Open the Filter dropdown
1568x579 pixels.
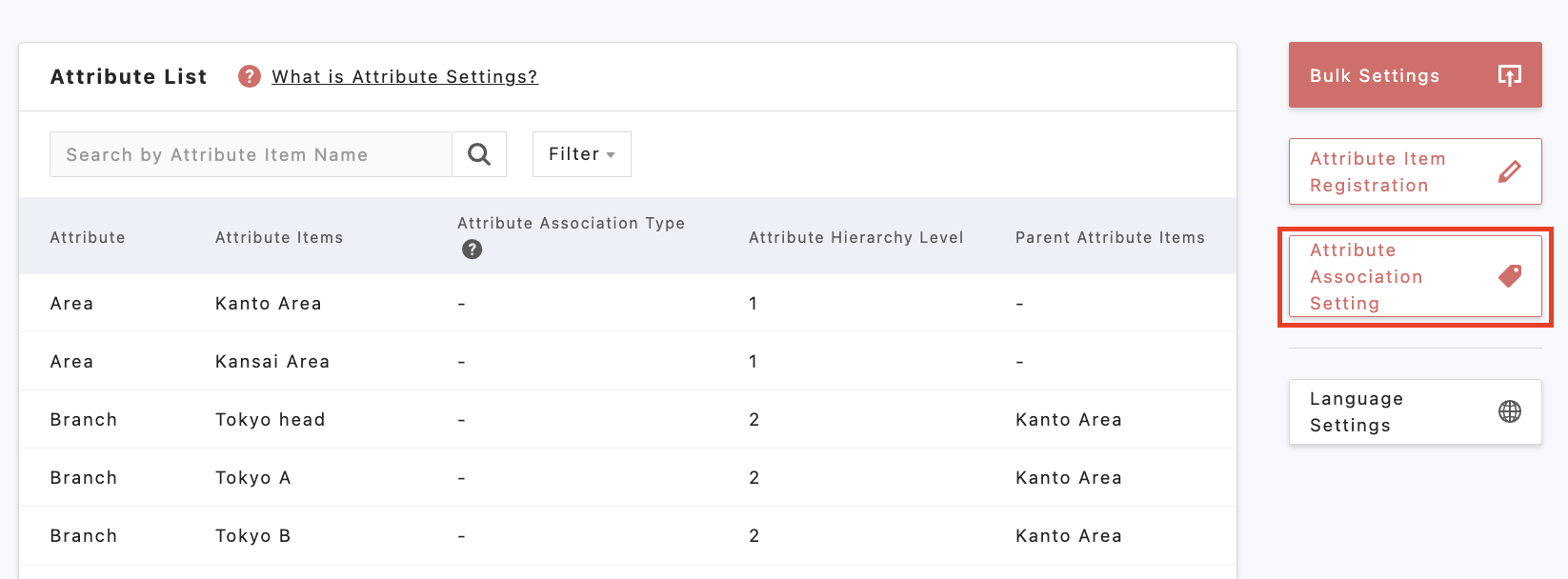coord(581,154)
